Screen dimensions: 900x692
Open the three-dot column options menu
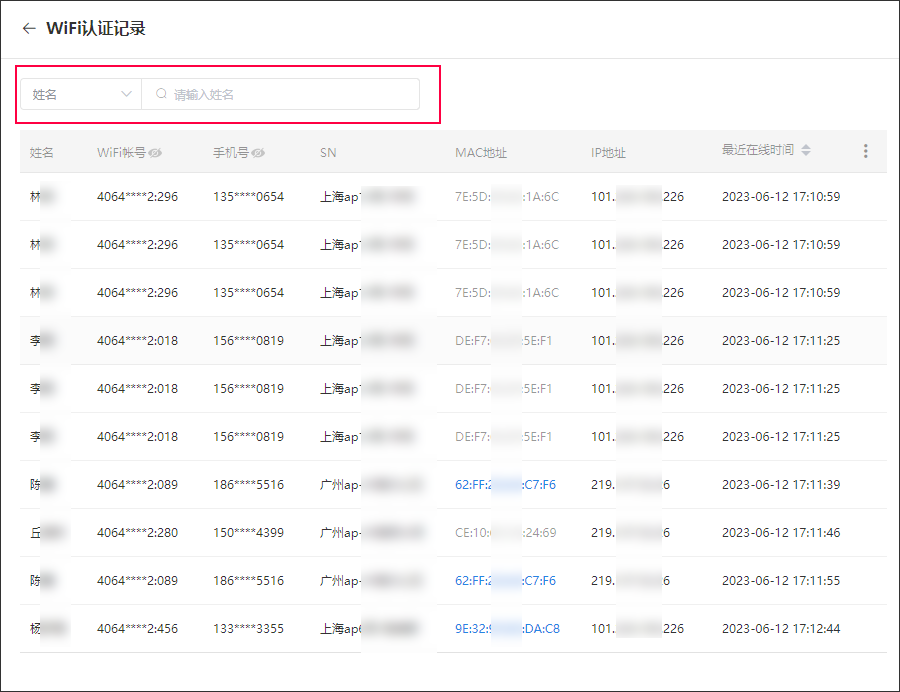[x=865, y=151]
